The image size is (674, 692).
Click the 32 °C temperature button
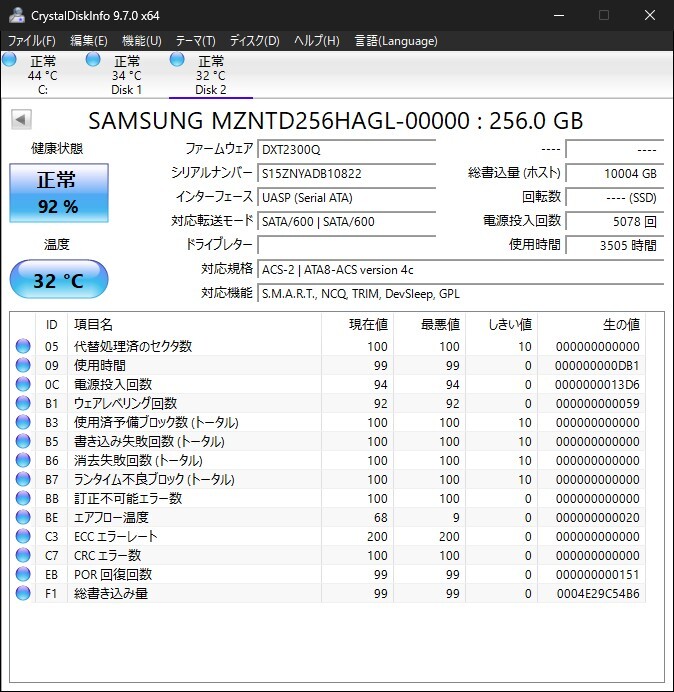(59, 279)
